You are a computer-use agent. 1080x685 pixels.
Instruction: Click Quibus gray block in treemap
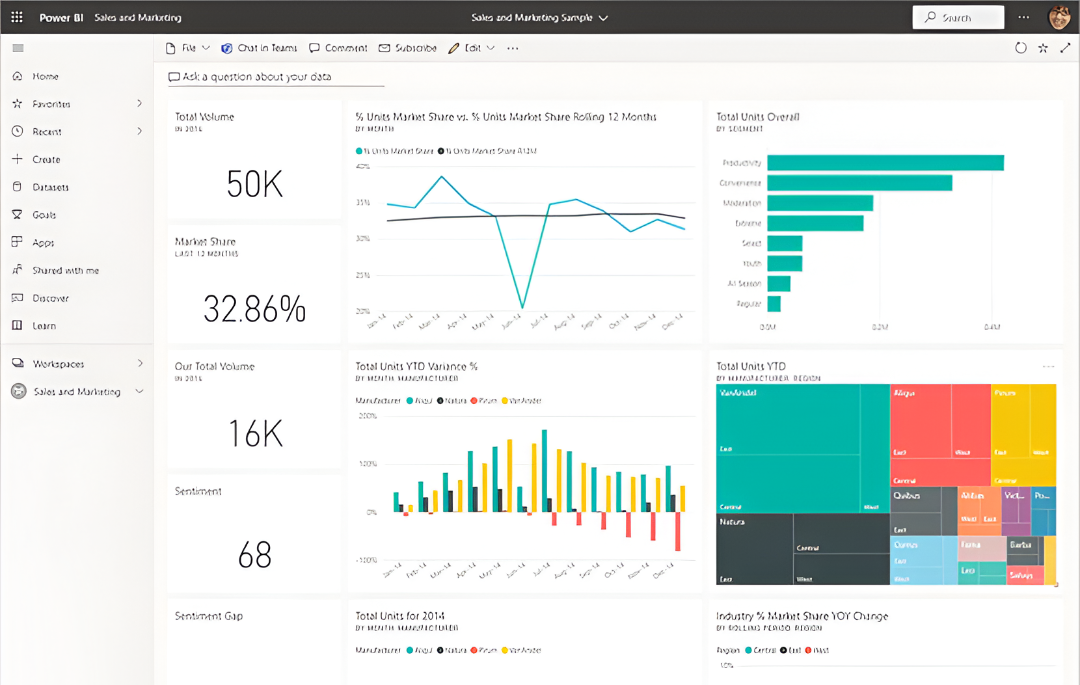click(x=923, y=511)
